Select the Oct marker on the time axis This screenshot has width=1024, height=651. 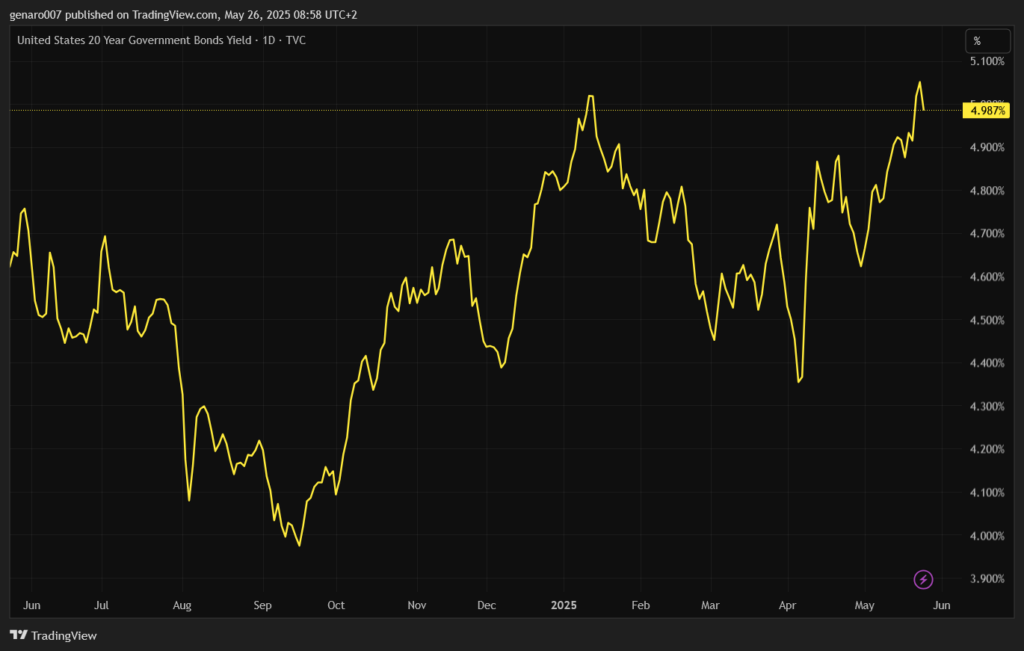[336, 605]
